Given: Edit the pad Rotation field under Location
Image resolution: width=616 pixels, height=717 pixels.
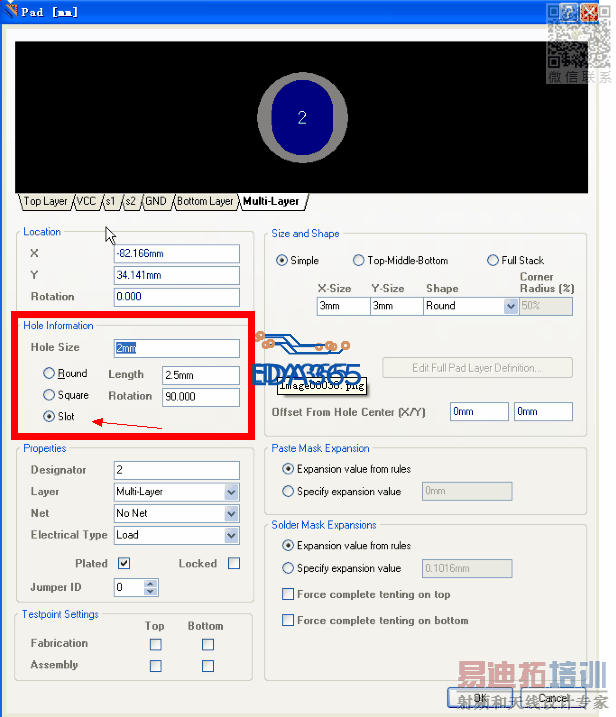Looking at the screenshot, I should [177, 297].
